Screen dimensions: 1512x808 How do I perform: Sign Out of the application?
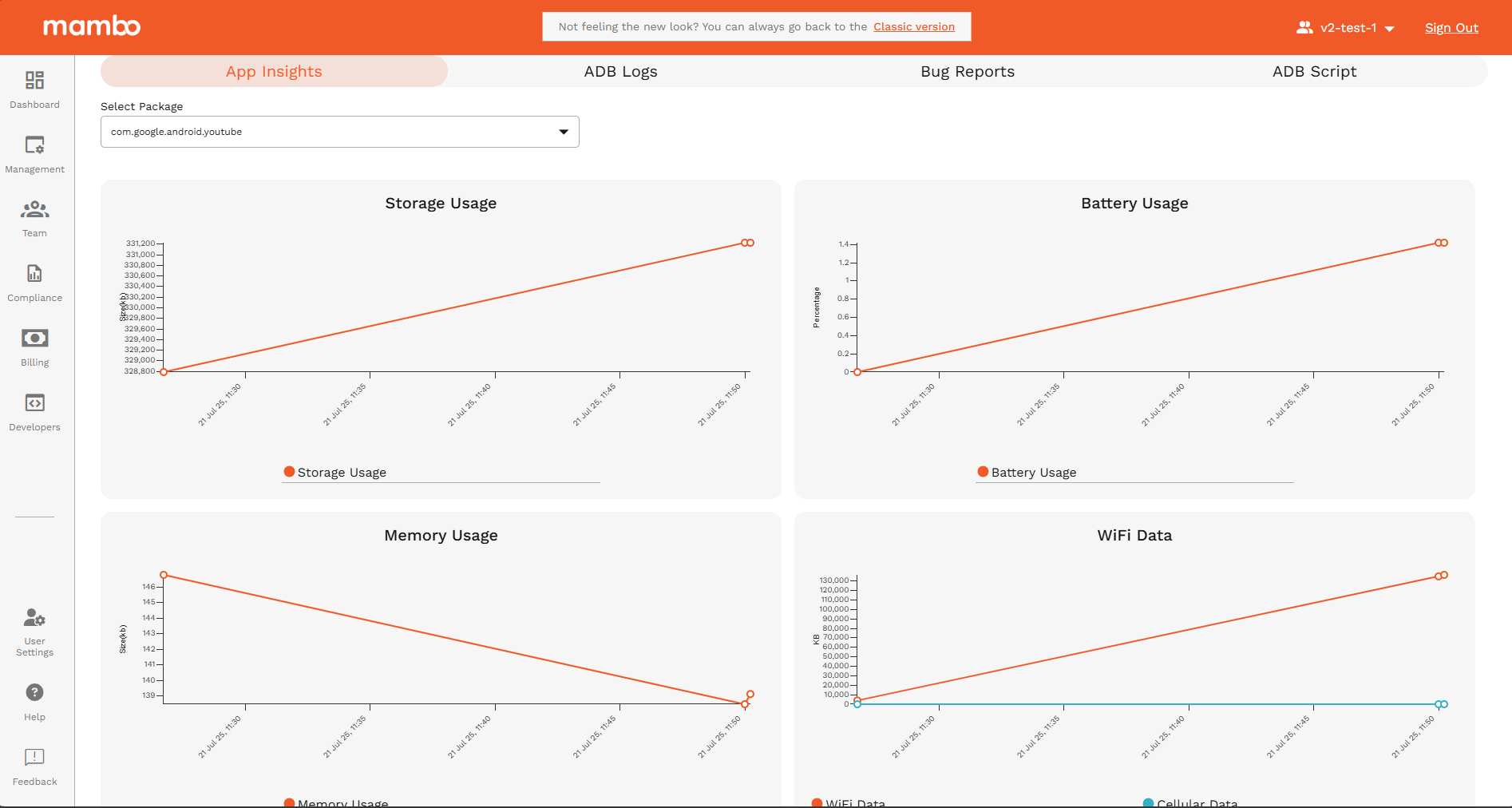point(1451,27)
